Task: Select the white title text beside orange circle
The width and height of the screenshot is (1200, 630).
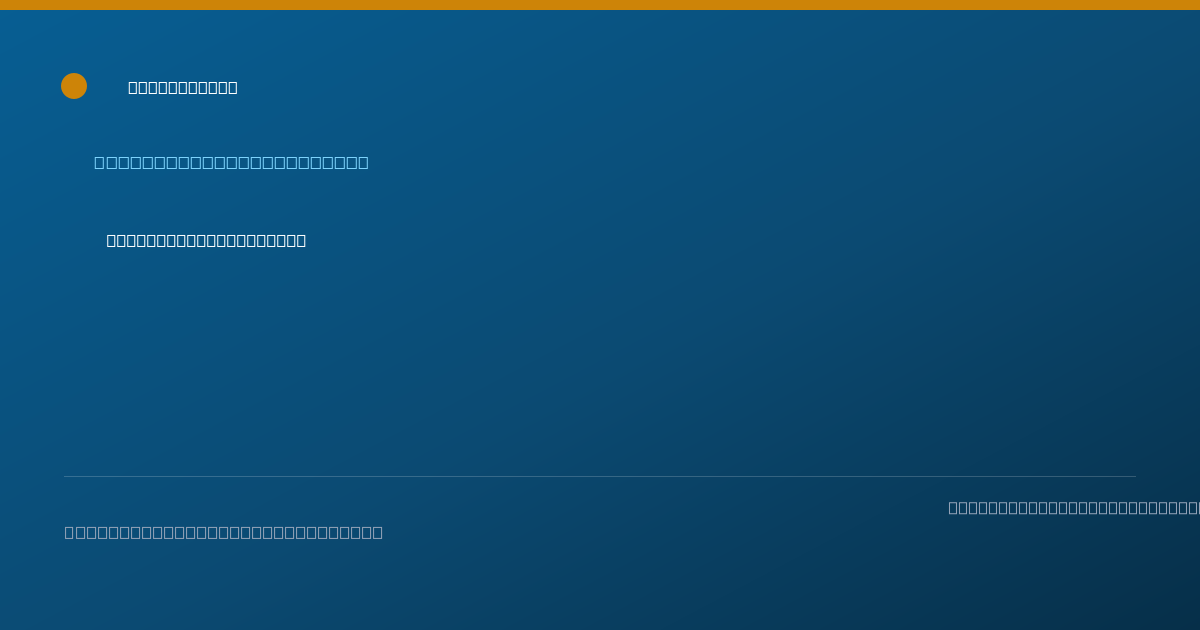Action: (183, 87)
